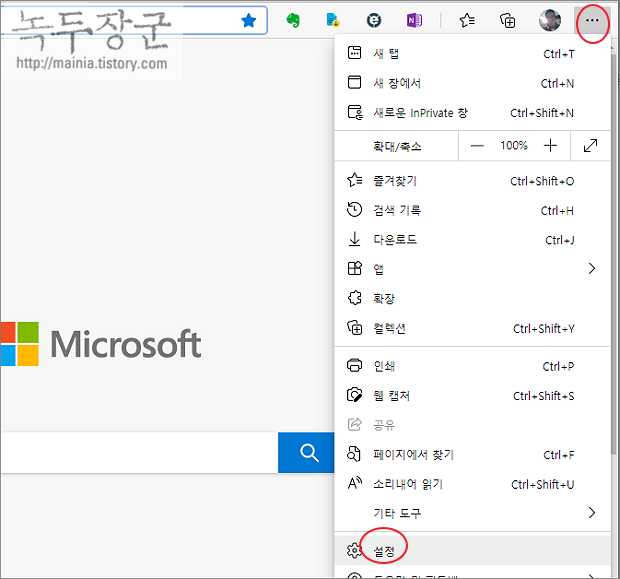620x579 pixels.
Task: Click the Ctrl+T shortcut text
Action: point(558,54)
